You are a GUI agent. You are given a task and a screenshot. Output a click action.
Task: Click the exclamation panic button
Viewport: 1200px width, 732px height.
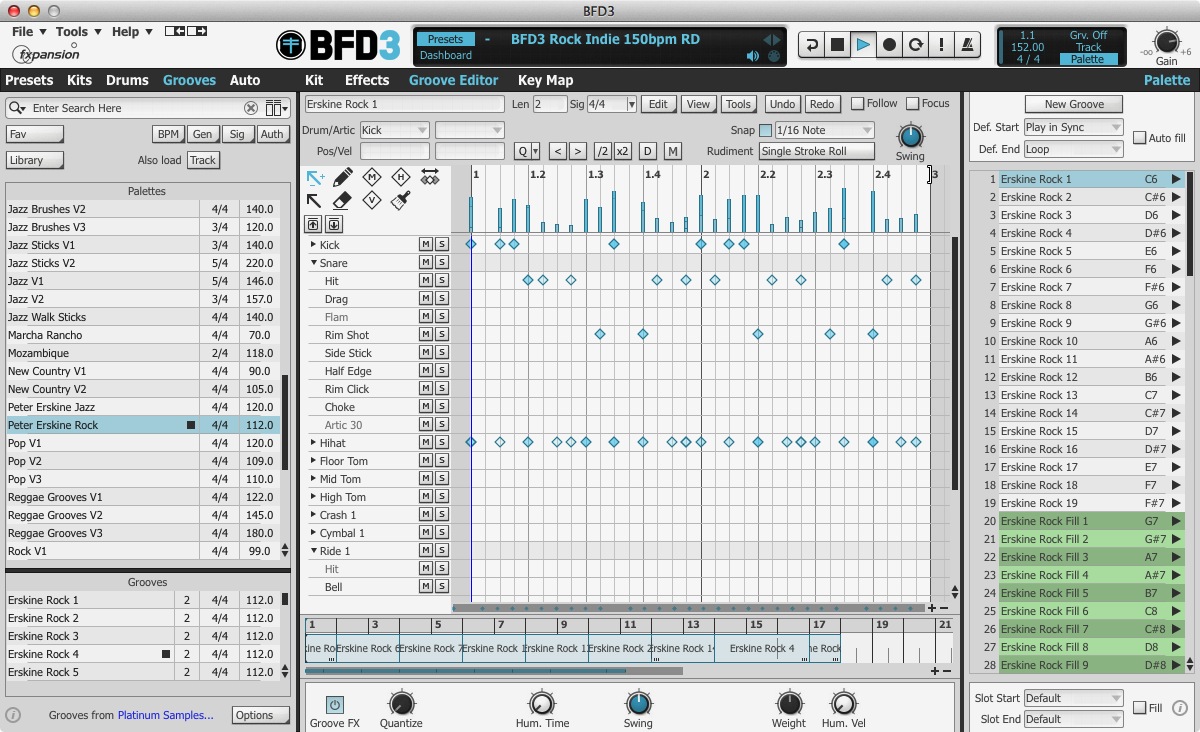941,45
